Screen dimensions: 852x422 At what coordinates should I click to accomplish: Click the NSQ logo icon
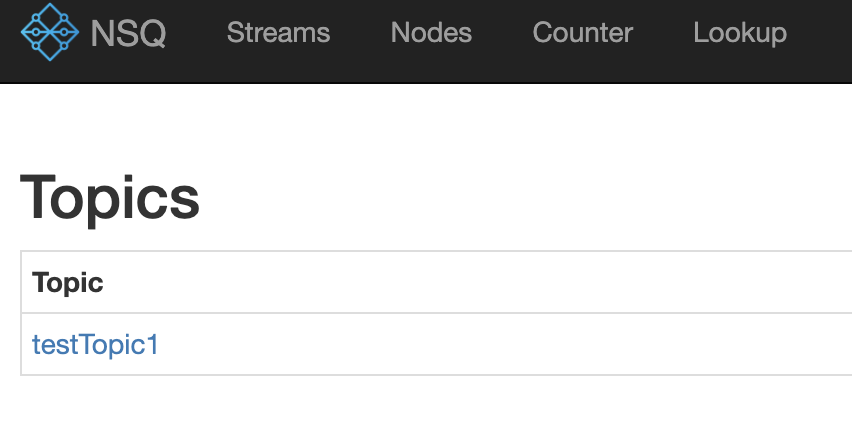click(49, 32)
